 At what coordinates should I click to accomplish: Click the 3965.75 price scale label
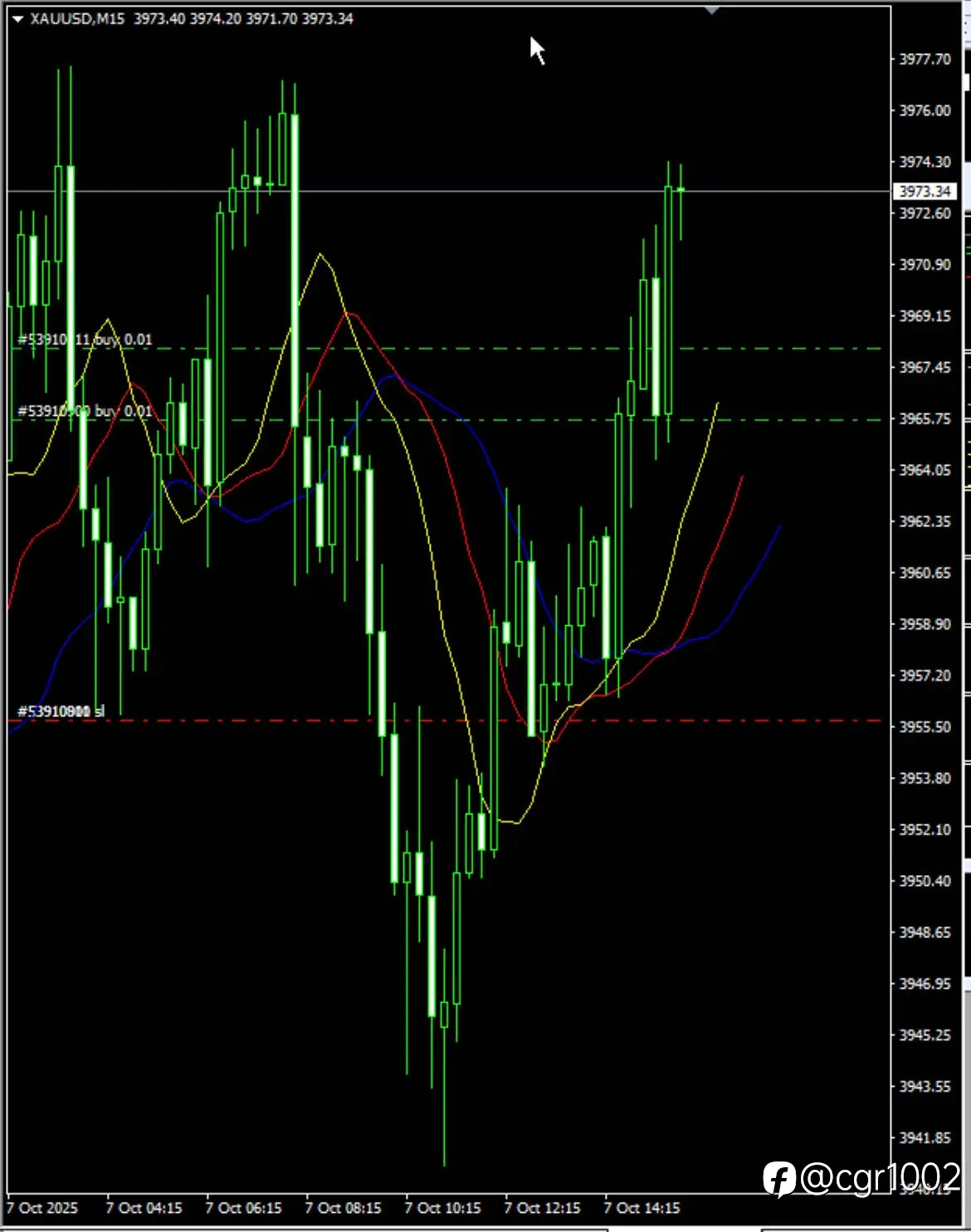925,418
